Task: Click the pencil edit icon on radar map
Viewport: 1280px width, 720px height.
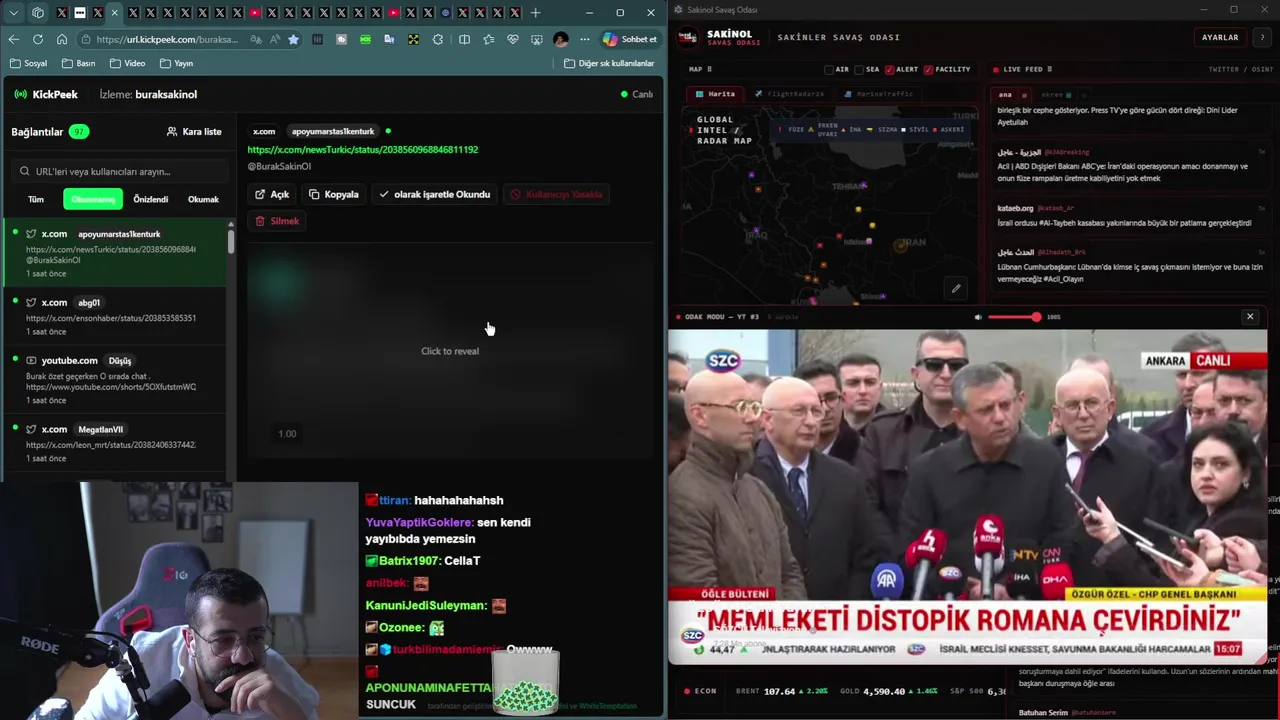Action: pos(956,289)
